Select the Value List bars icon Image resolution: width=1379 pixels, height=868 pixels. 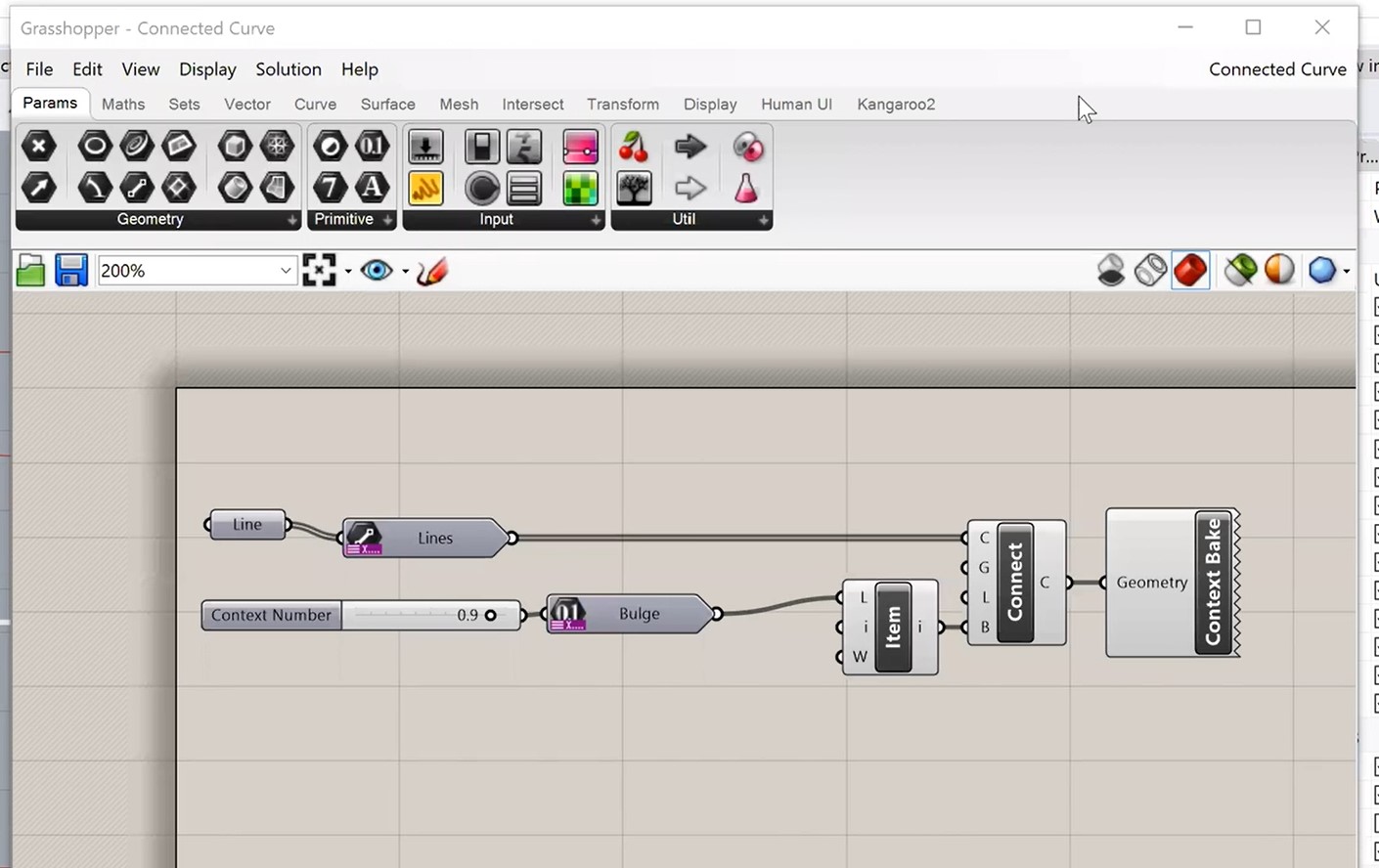524,188
